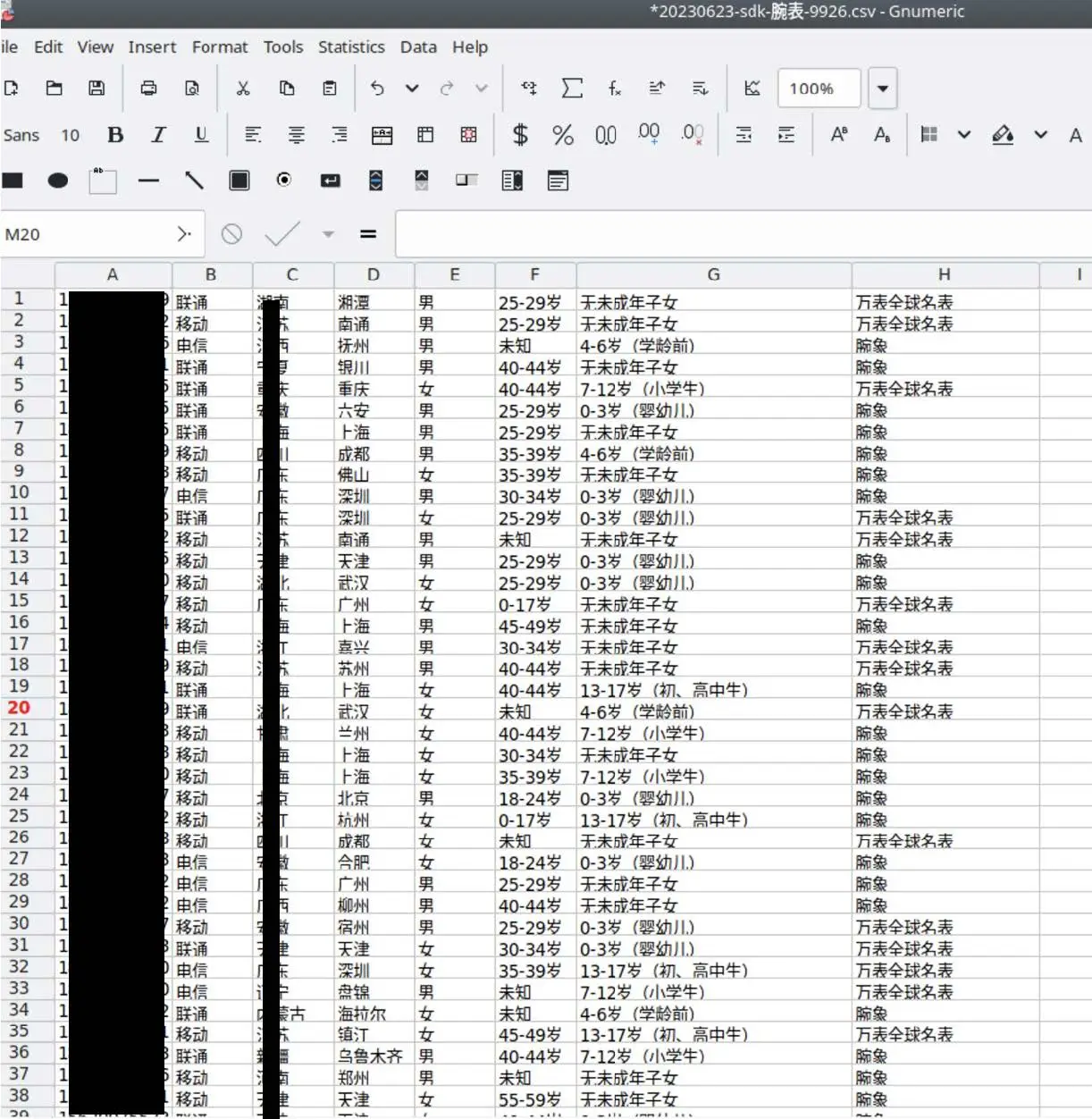Click the cell name box showing M20

89,233
